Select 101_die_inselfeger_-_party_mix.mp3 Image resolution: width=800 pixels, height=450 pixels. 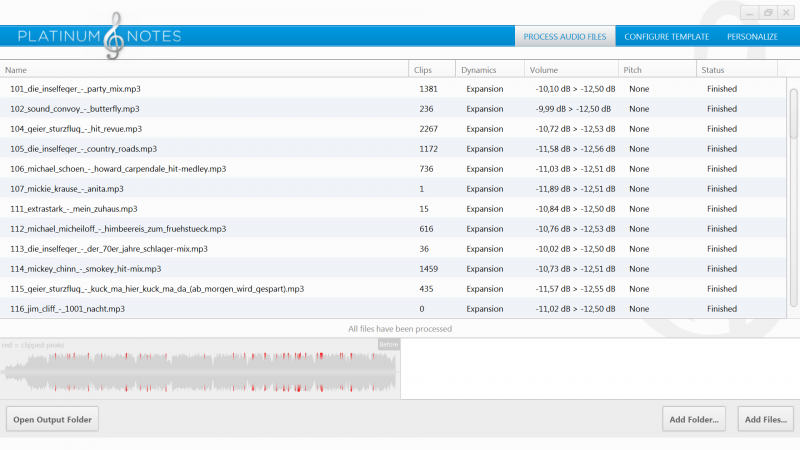pyautogui.click(x=76, y=89)
